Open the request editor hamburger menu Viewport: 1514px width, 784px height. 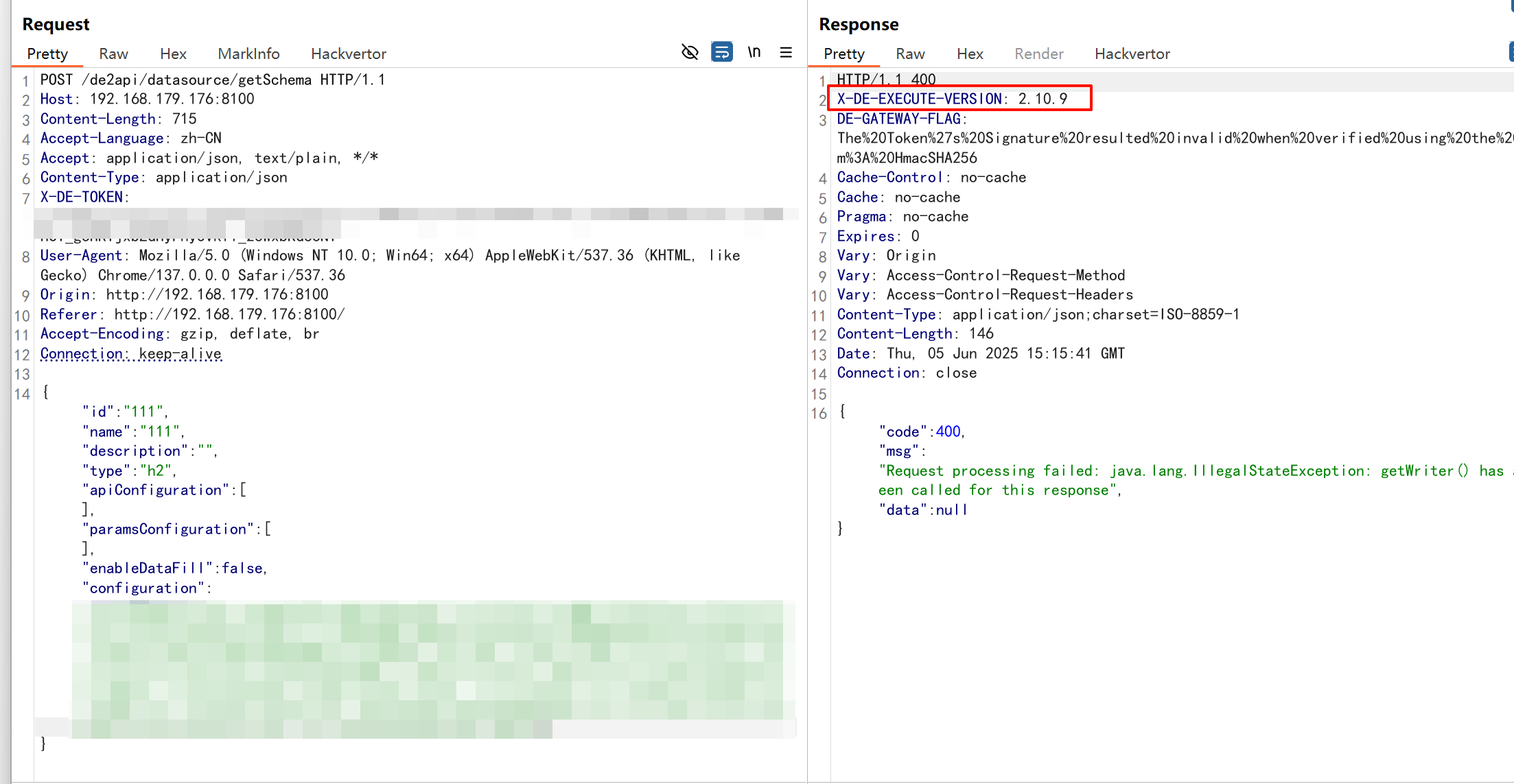(786, 52)
